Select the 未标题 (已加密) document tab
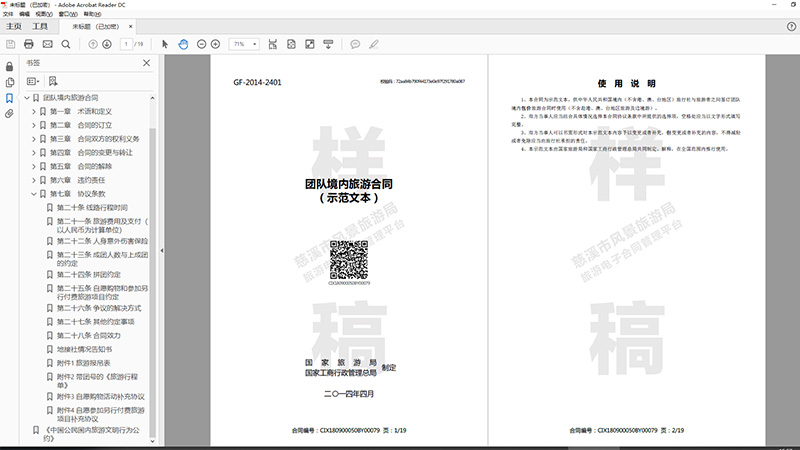Image resolution: width=800 pixels, height=450 pixels. point(95,27)
